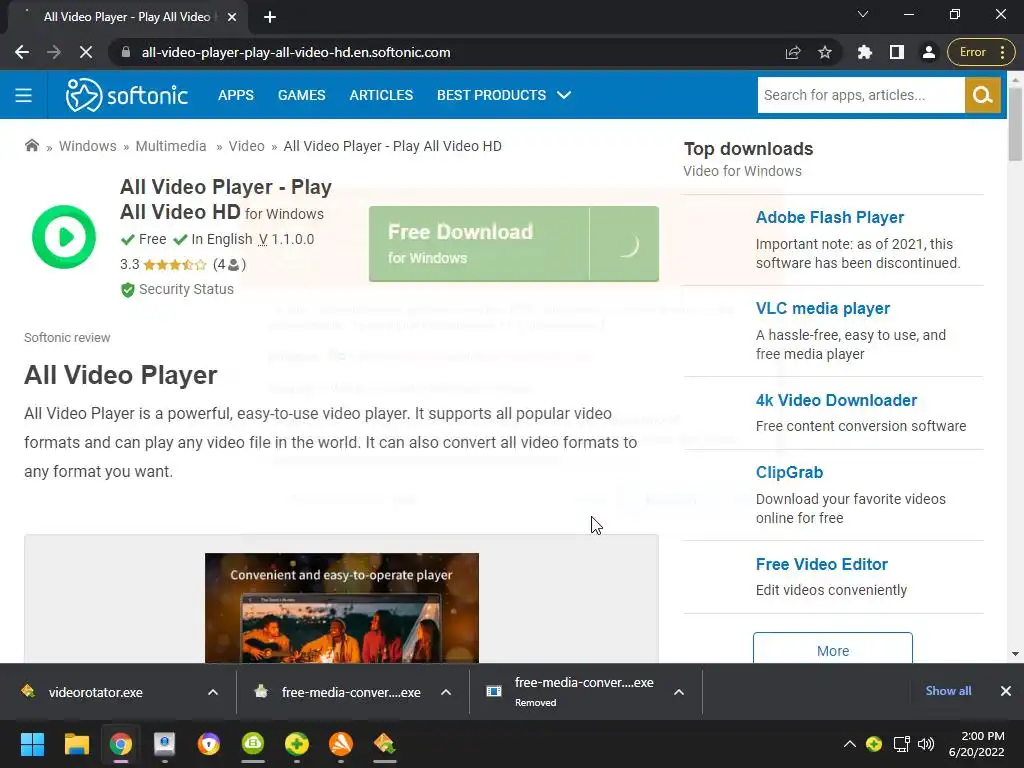Go back to the previous page
The image size is (1024, 768).
(22, 52)
